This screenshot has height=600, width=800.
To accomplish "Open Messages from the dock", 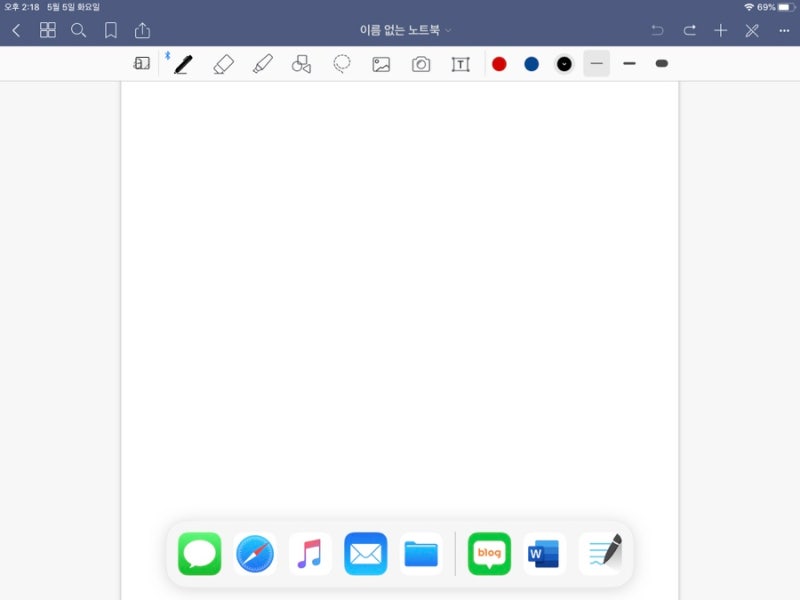I will pos(199,554).
